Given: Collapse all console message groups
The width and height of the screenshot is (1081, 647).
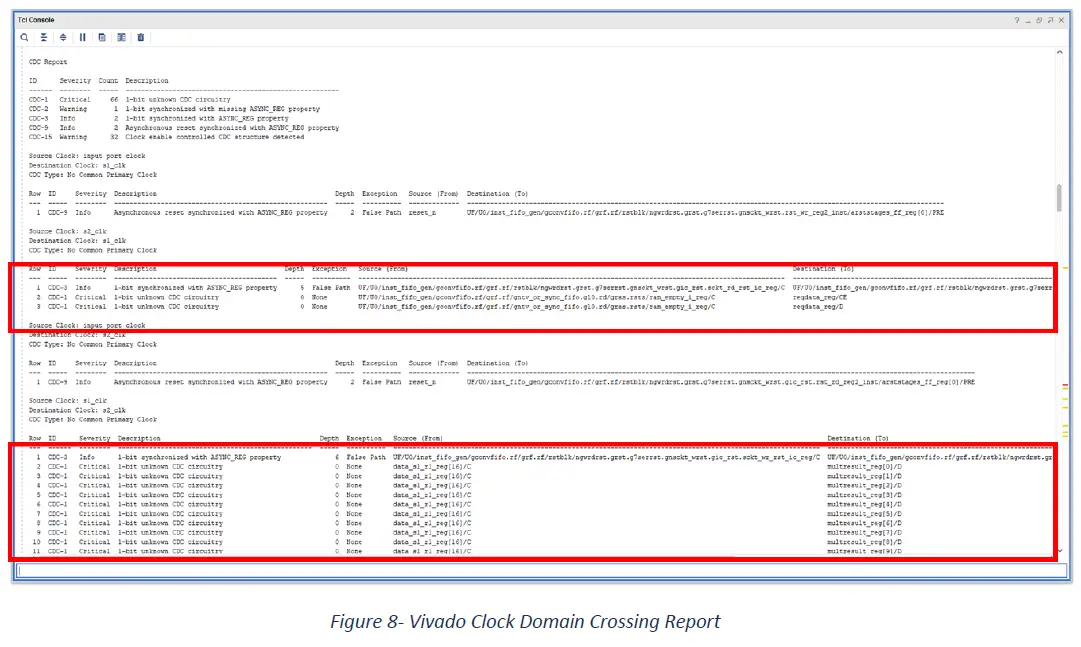Looking at the screenshot, I should tap(44, 37).
